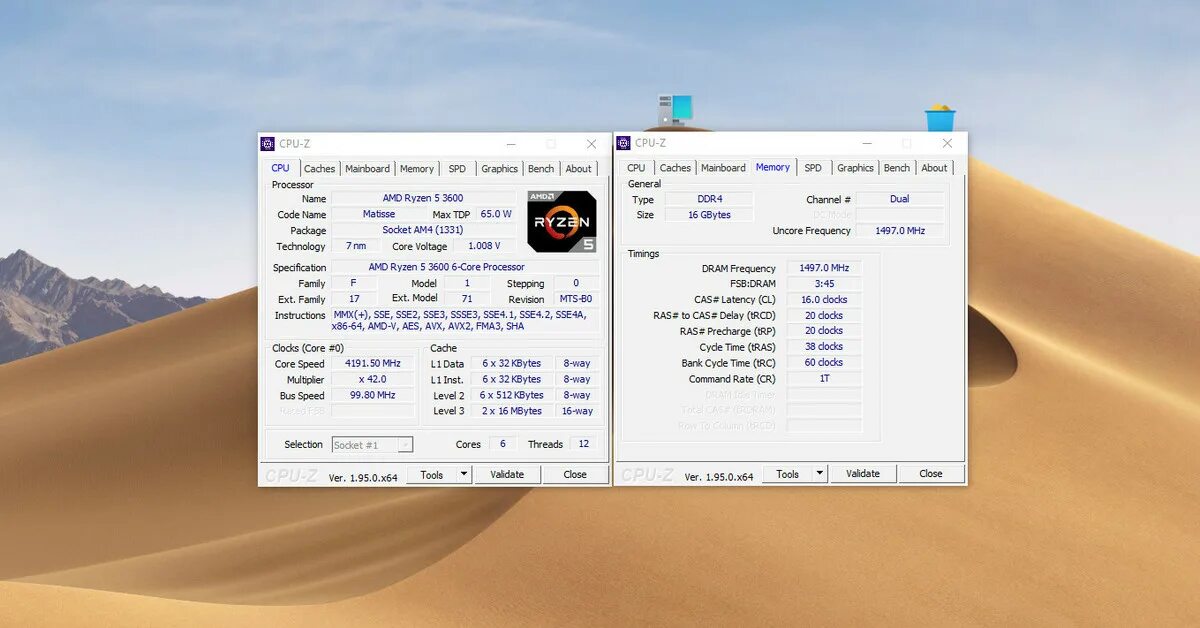
Task: Open the SPD tab in the right CPU-Z window
Action: pyautogui.click(x=813, y=168)
